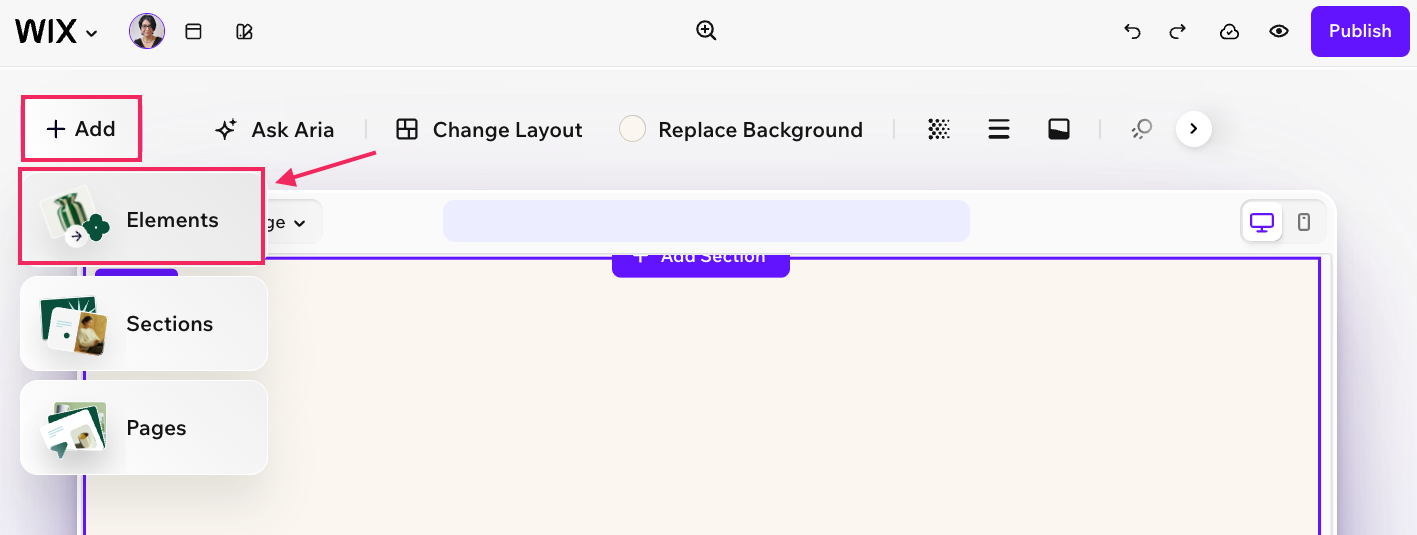
Task: Click the half-filled section background icon
Action: (x=1059, y=129)
